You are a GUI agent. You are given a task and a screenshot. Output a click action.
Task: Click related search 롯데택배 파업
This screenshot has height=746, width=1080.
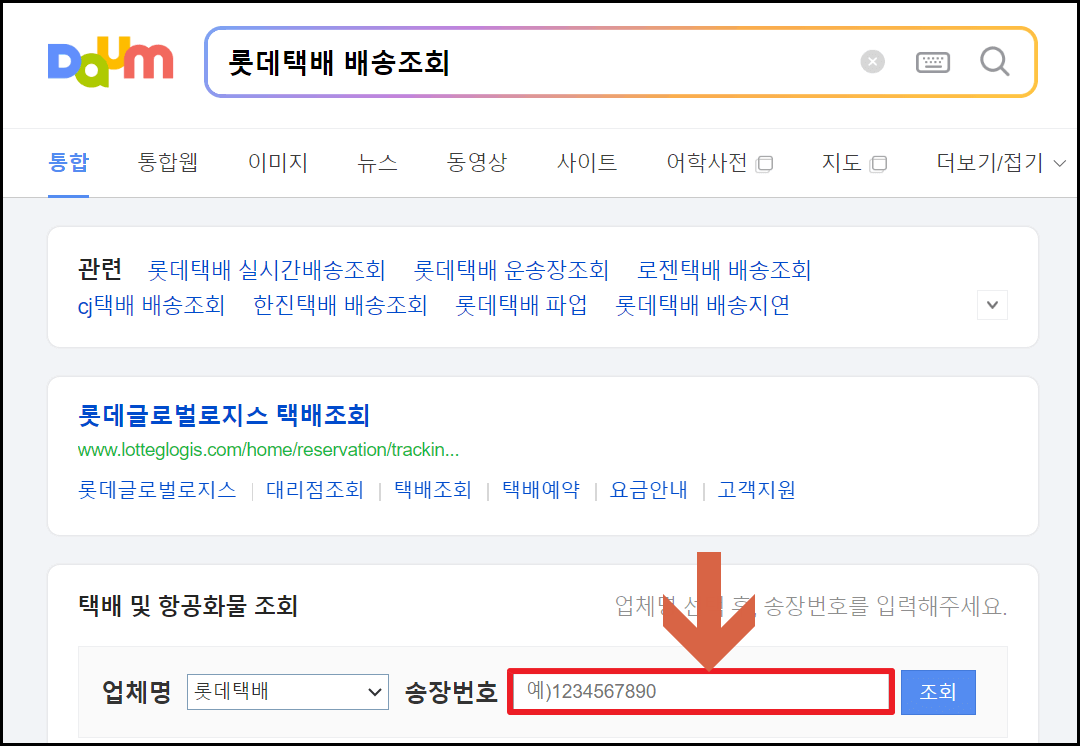coord(521,305)
